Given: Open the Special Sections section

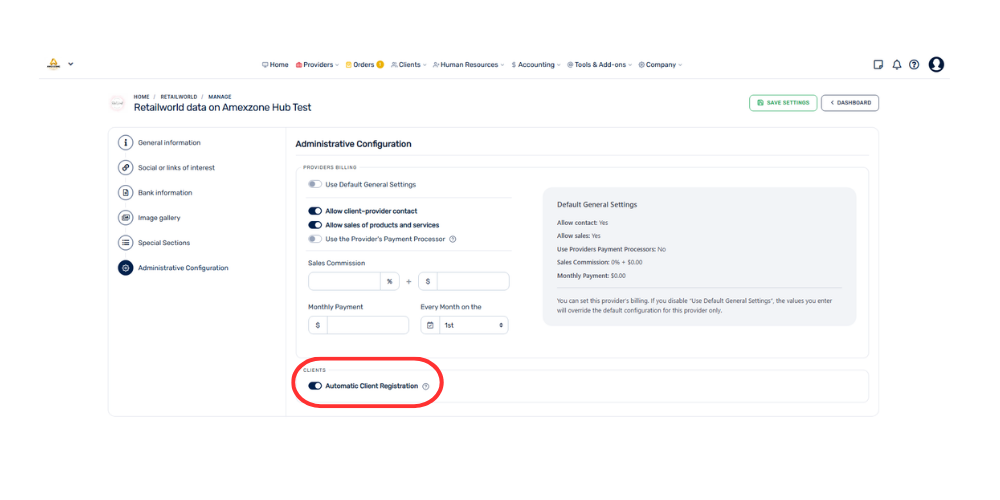Looking at the screenshot, I should pos(164,243).
